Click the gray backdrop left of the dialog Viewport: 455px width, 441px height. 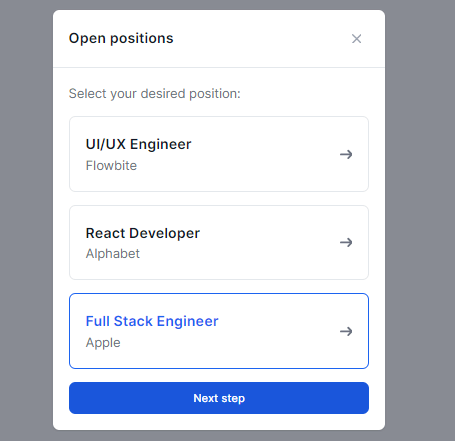point(26,220)
